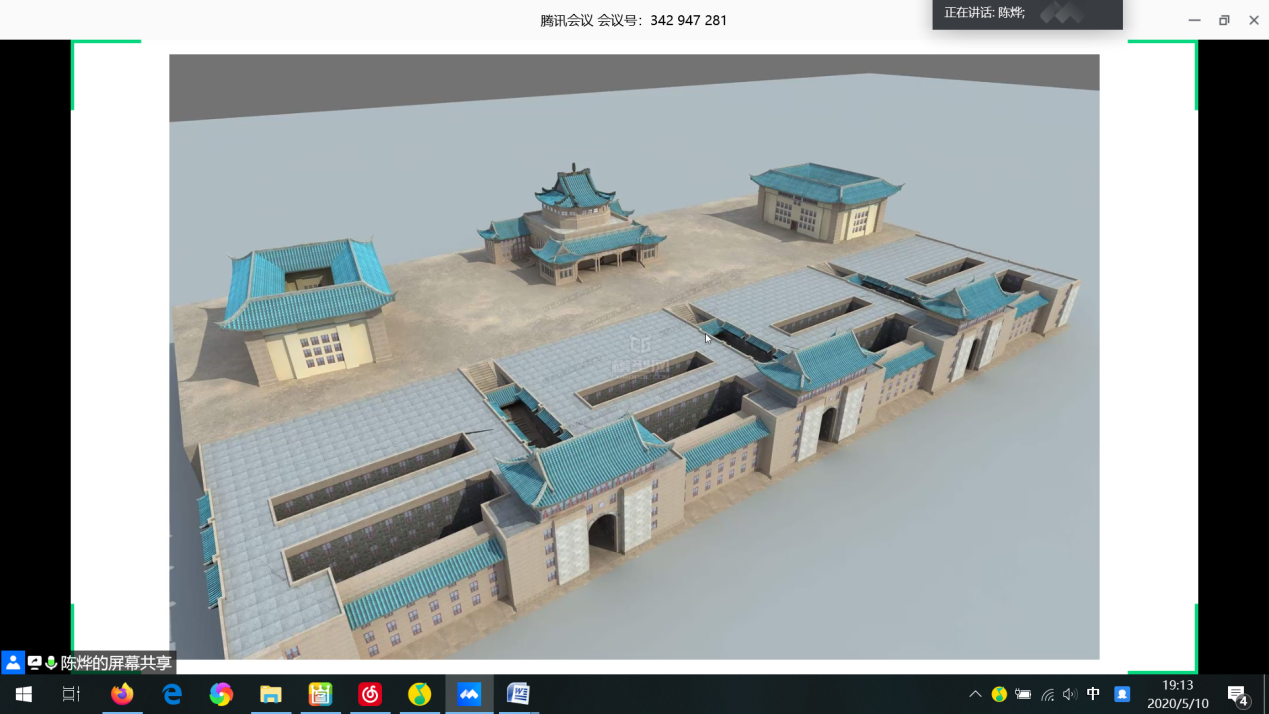Click the volume speaker tray icon
The height and width of the screenshot is (714, 1269).
(1069, 694)
